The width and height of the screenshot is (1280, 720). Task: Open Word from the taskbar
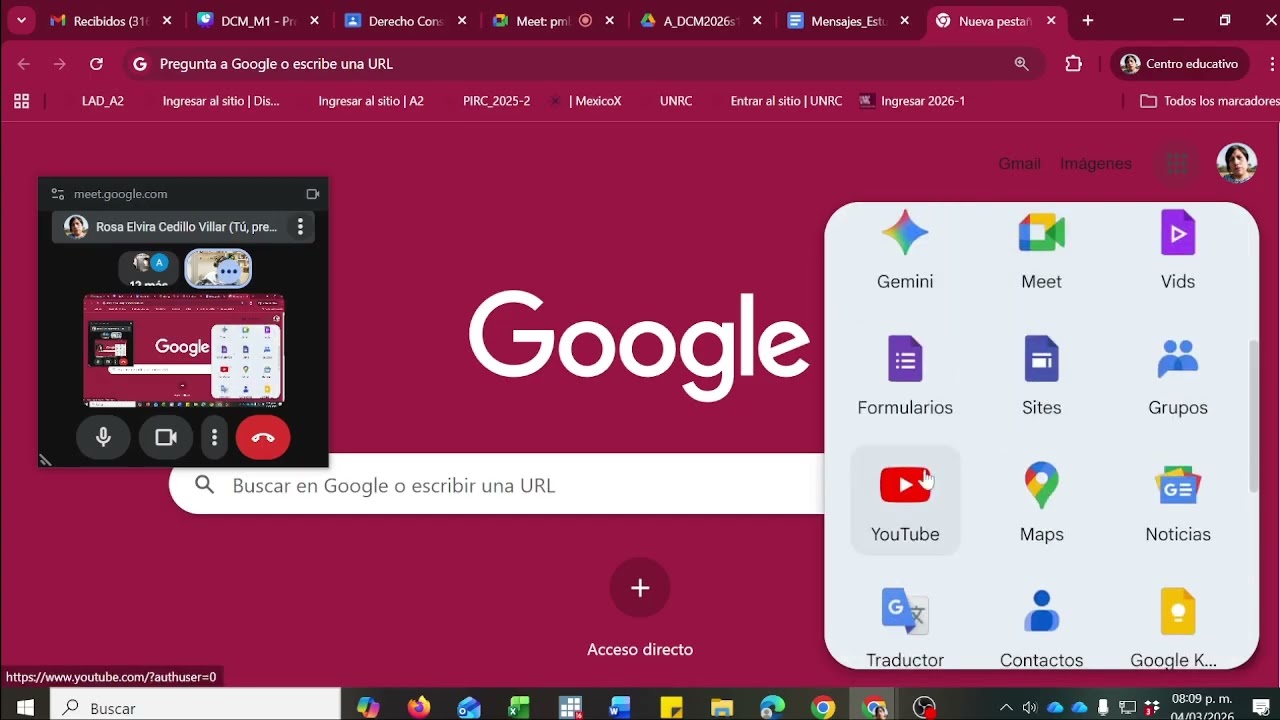620,707
